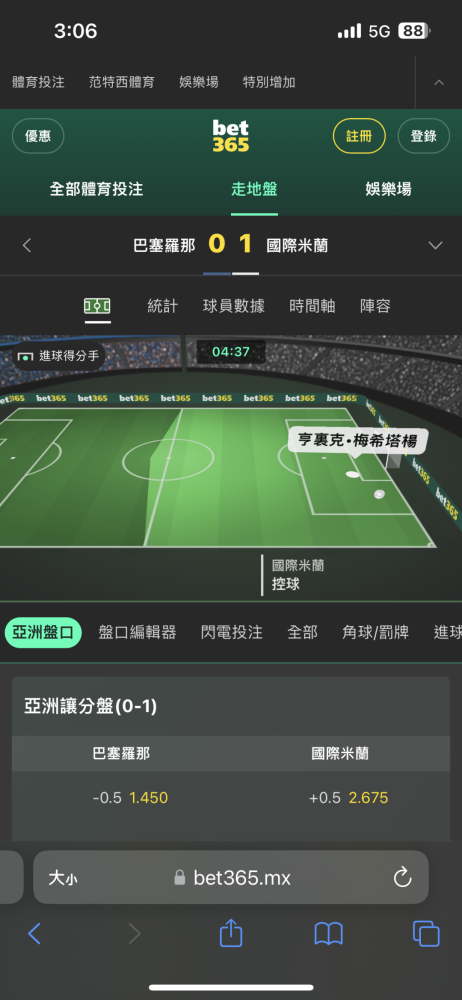Viewport: 462px width, 1000px height.
Task: Reload the bet365.mx page
Action: pos(402,878)
